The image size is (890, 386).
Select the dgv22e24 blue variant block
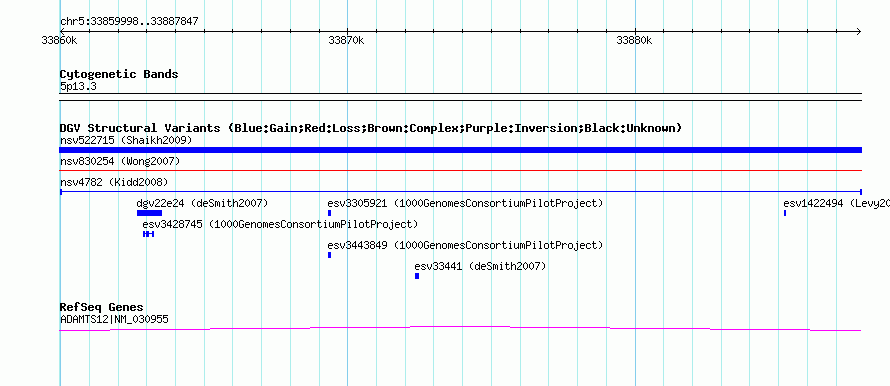[149, 213]
